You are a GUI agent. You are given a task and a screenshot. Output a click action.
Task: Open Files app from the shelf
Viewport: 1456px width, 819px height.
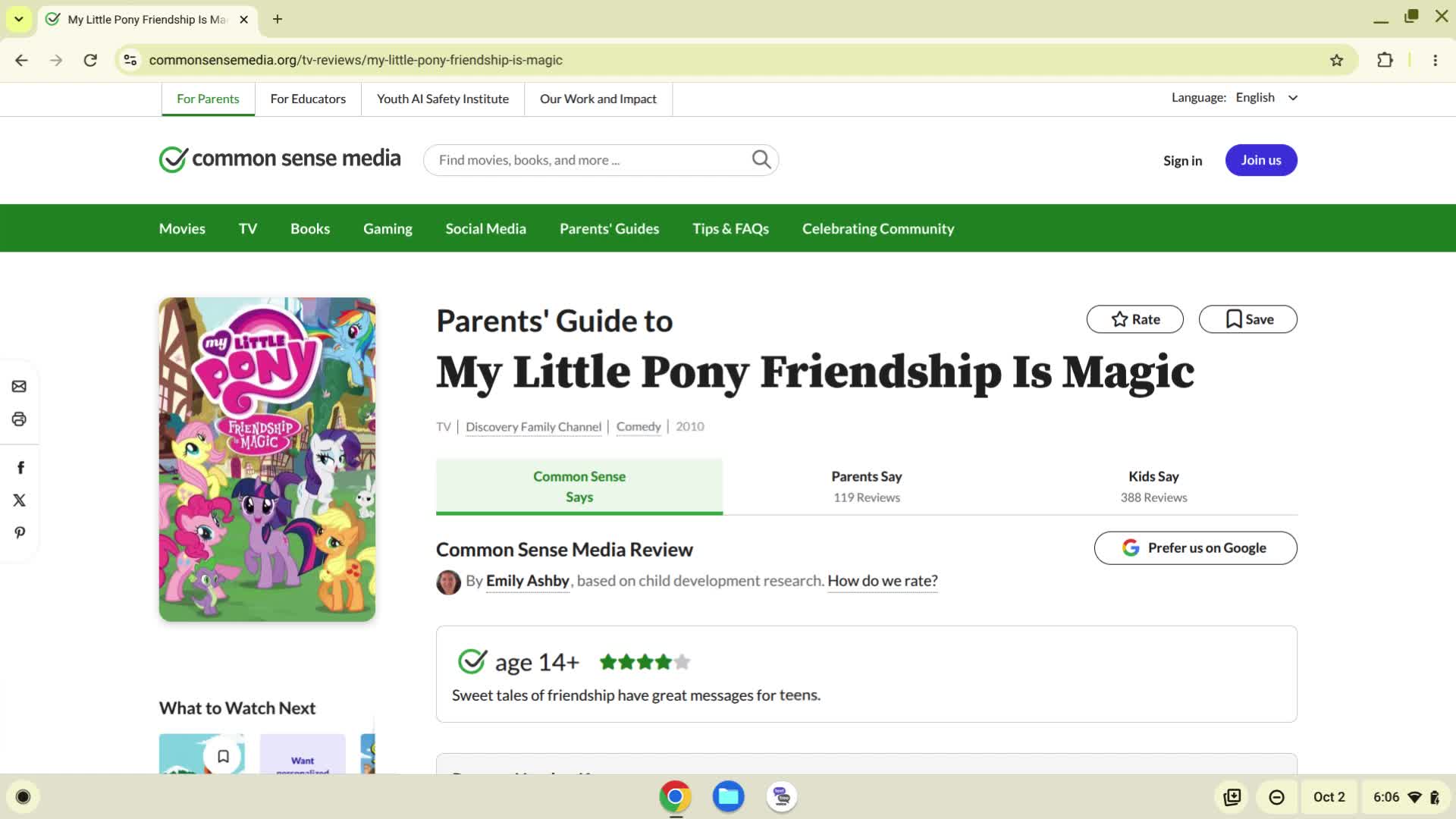click(728, 796)
